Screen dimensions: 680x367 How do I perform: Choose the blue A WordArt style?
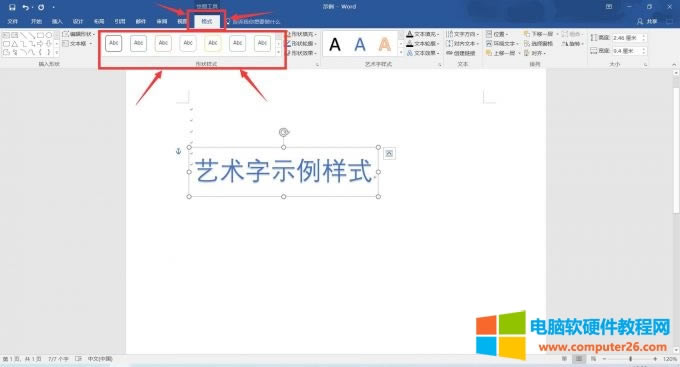pyautogui.click(x=360, y=44)
